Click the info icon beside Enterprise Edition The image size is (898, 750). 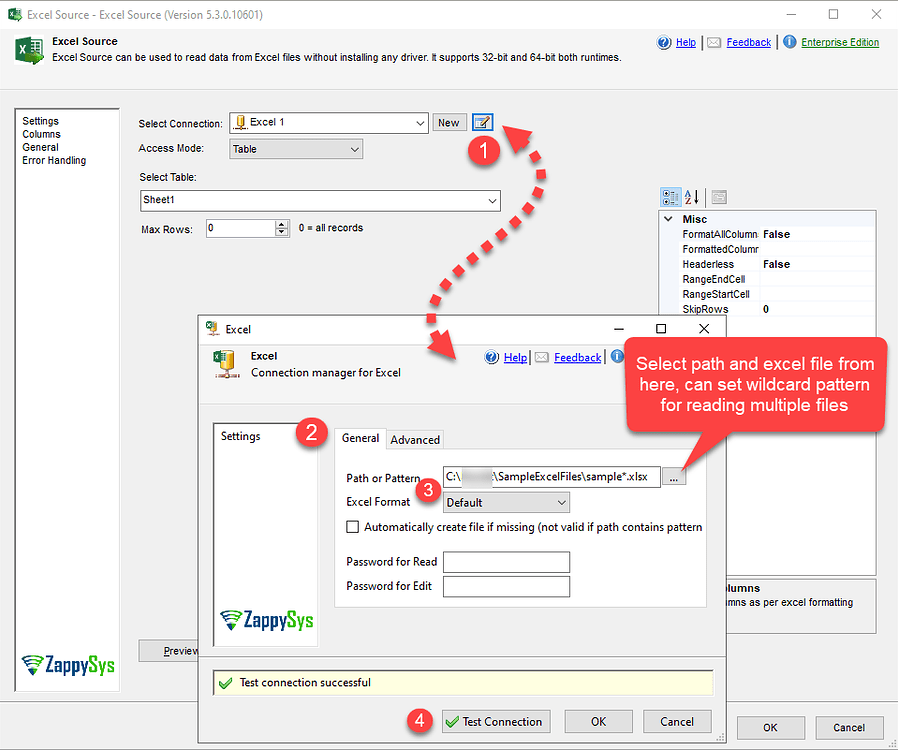pos(789,42)
